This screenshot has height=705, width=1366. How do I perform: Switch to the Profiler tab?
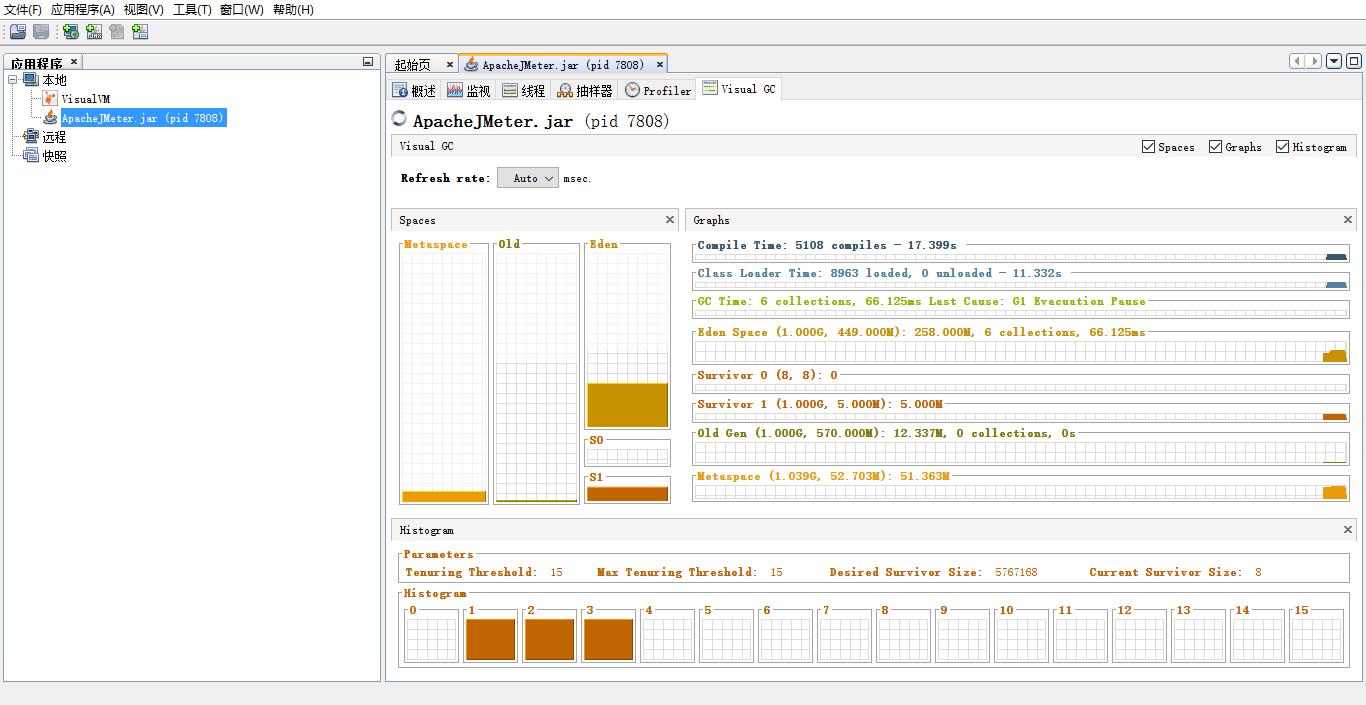[x=658, y=90]
